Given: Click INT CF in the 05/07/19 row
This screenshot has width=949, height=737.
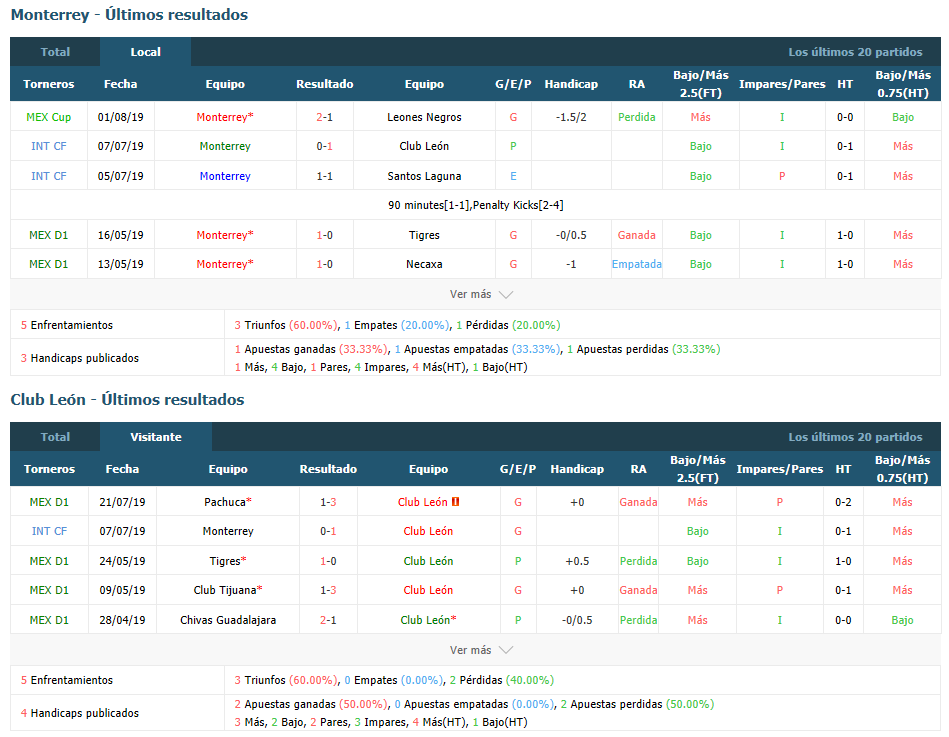Looking at the screenshot, I should coord(48,176).
